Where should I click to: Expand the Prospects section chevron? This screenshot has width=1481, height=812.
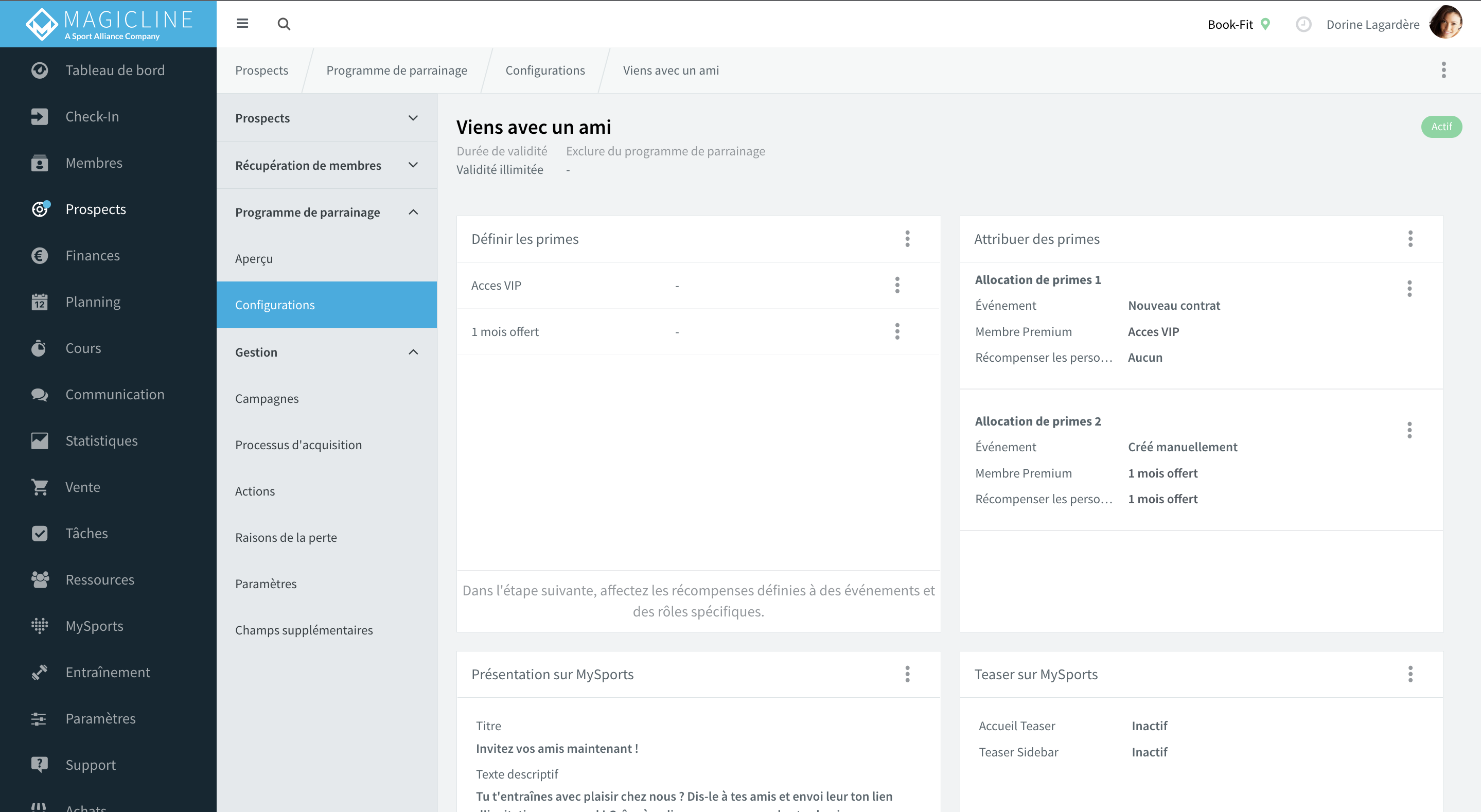click(x=413, y=118)
